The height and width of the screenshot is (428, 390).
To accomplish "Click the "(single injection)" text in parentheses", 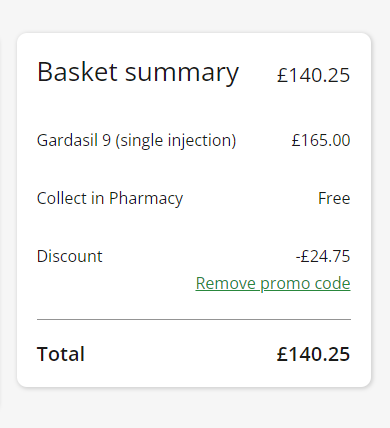I will (x=176, y=140).
